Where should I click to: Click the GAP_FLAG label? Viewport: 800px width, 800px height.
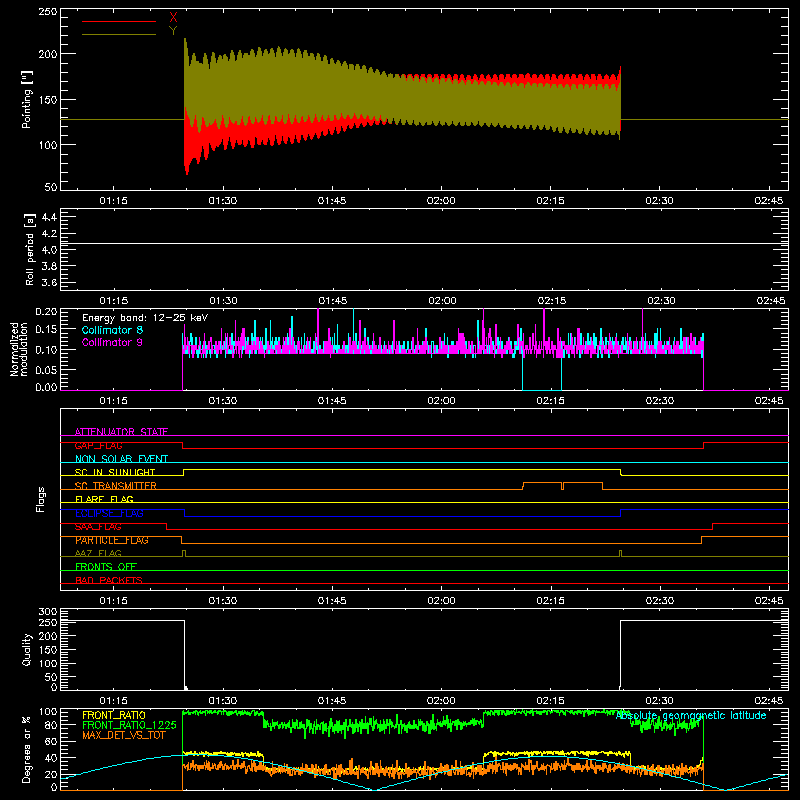[98, 445]
